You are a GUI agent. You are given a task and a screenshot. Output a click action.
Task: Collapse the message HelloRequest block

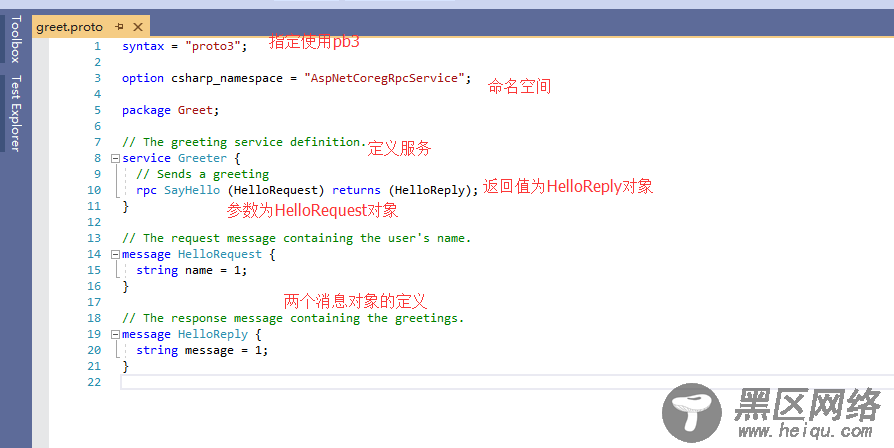point(115,254)
